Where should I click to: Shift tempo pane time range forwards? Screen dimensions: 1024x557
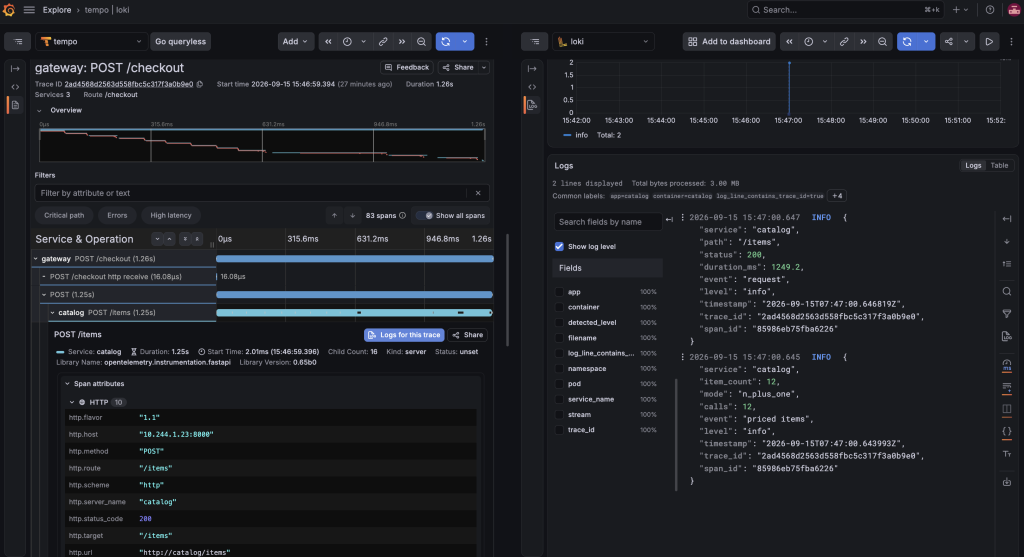(x=402, y=41)
